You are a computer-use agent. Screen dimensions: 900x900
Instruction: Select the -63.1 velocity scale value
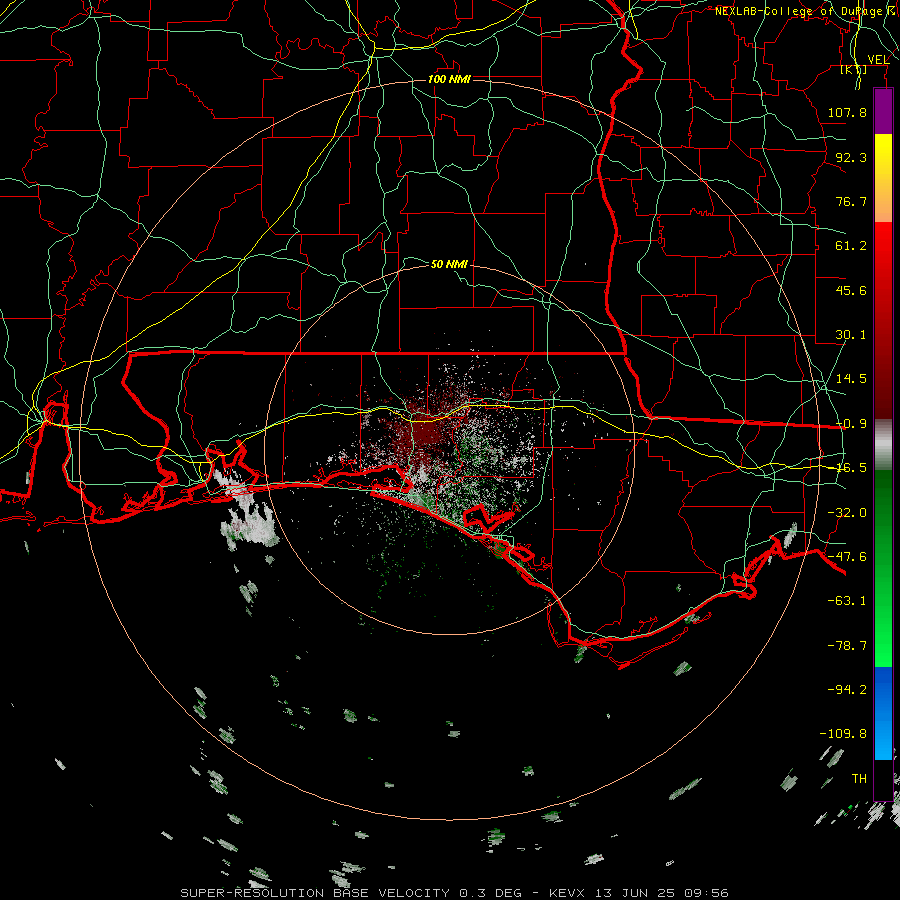point(847,601)
